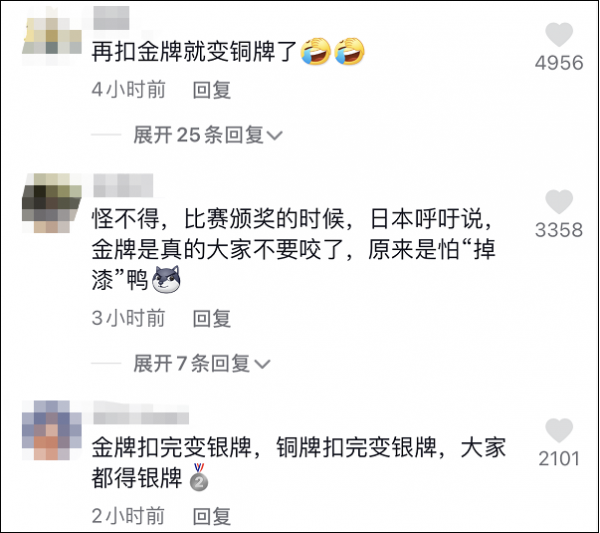Reply to the 2小时前 comment
This screenshot has width=600, height=533.
tap(212, 517)
